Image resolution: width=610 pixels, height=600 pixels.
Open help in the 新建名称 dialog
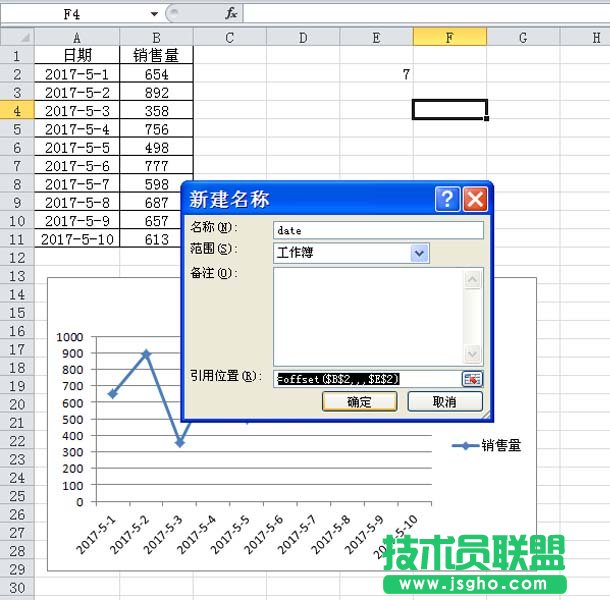coord(447,199)
